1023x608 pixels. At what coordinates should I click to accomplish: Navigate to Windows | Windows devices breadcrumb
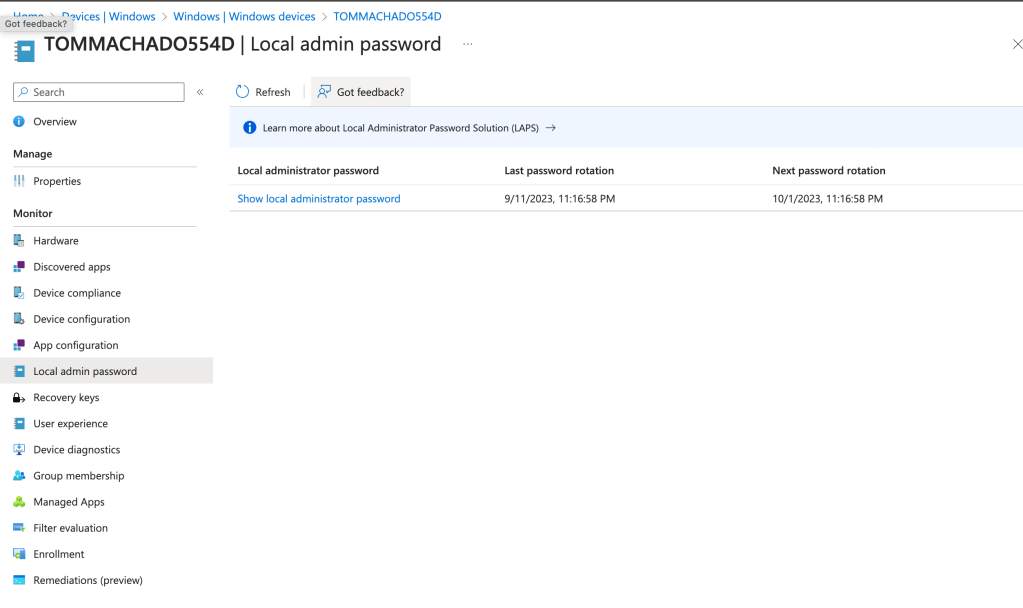[x=244, y=16]
